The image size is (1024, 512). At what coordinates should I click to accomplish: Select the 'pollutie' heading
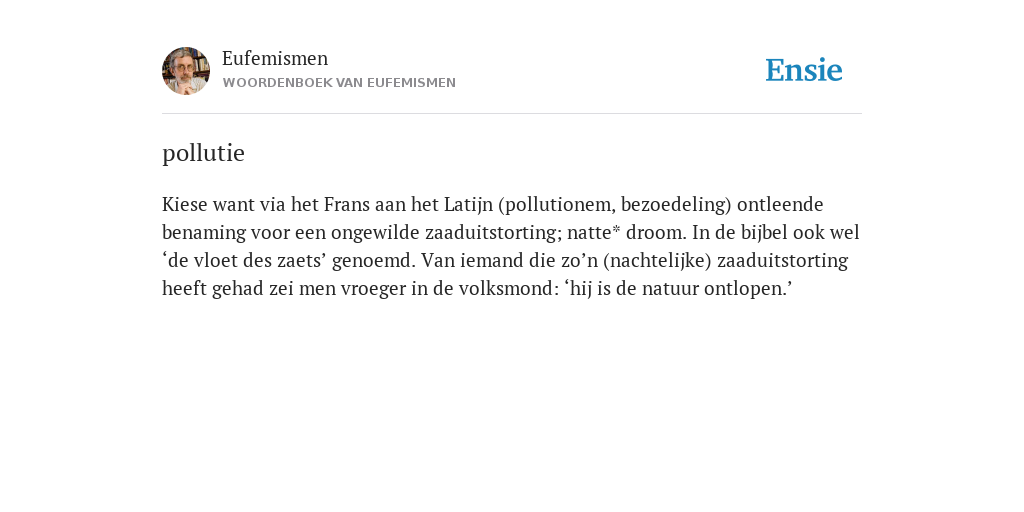point(203,153)
